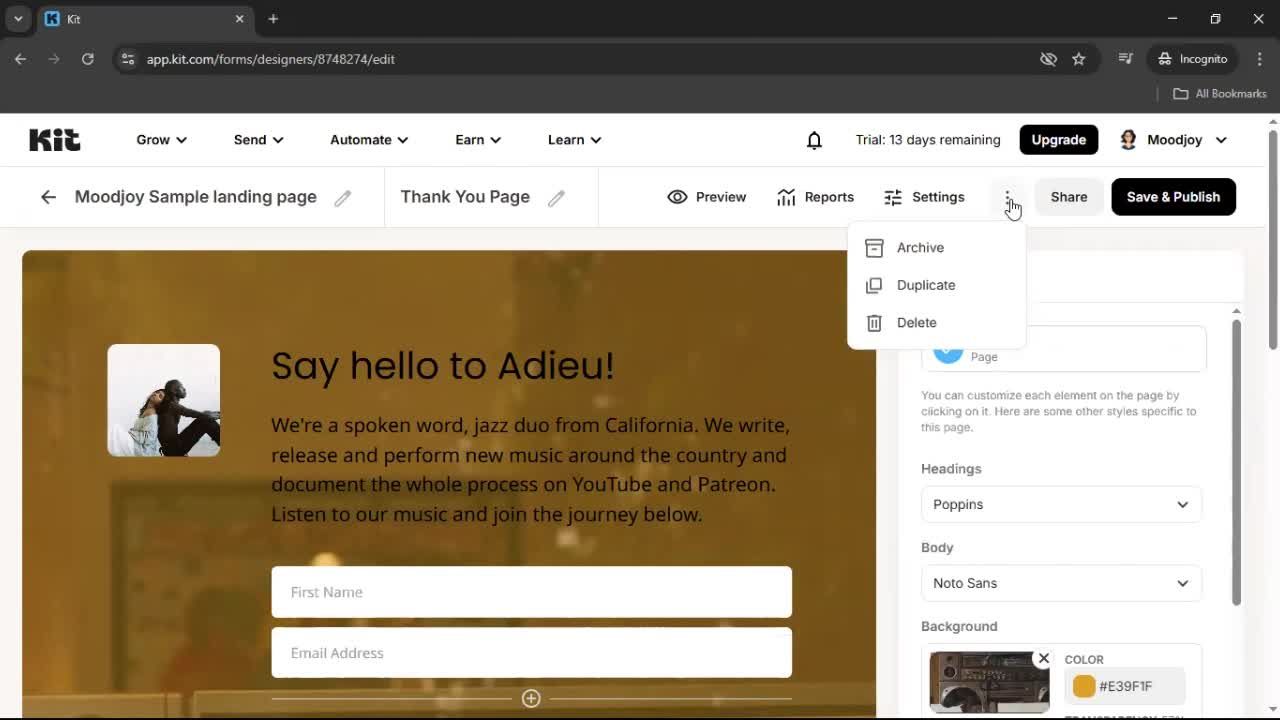1280x720 pixels.
Task: Click the plus icon to add form element
Action: [531, 698]
